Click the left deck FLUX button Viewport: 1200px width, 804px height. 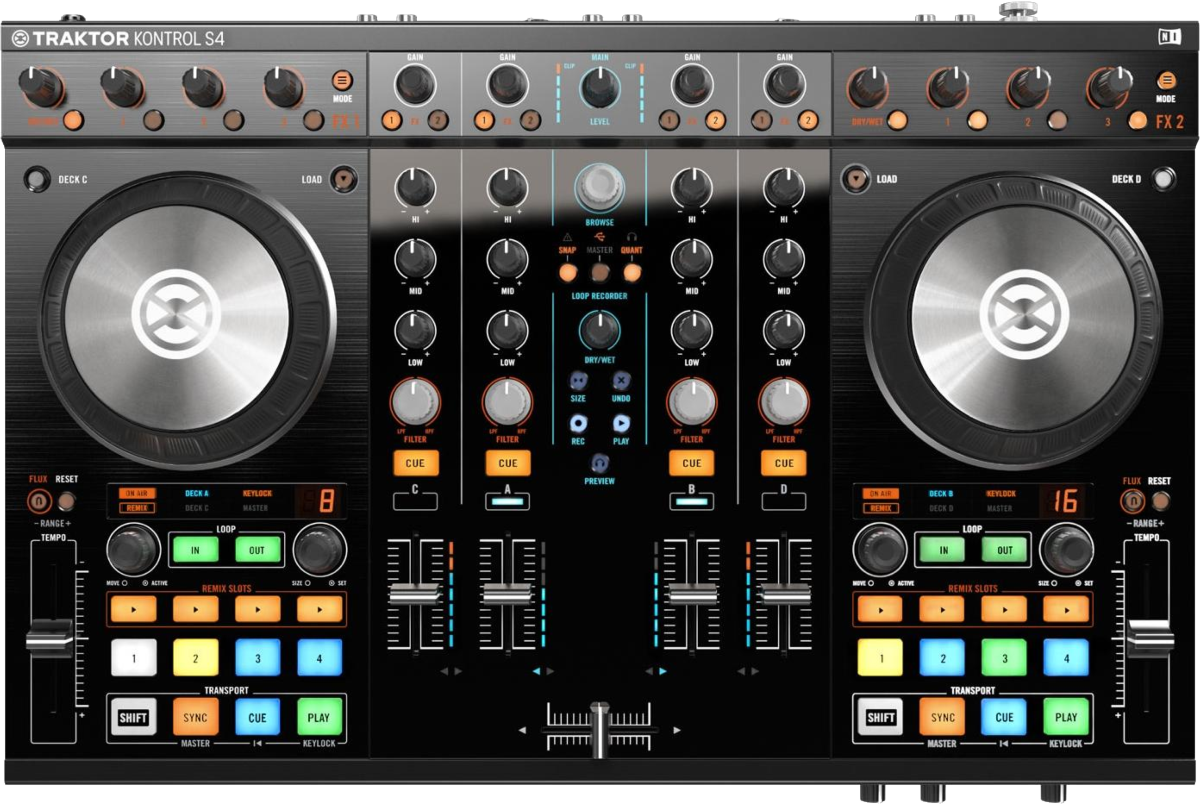40,500
